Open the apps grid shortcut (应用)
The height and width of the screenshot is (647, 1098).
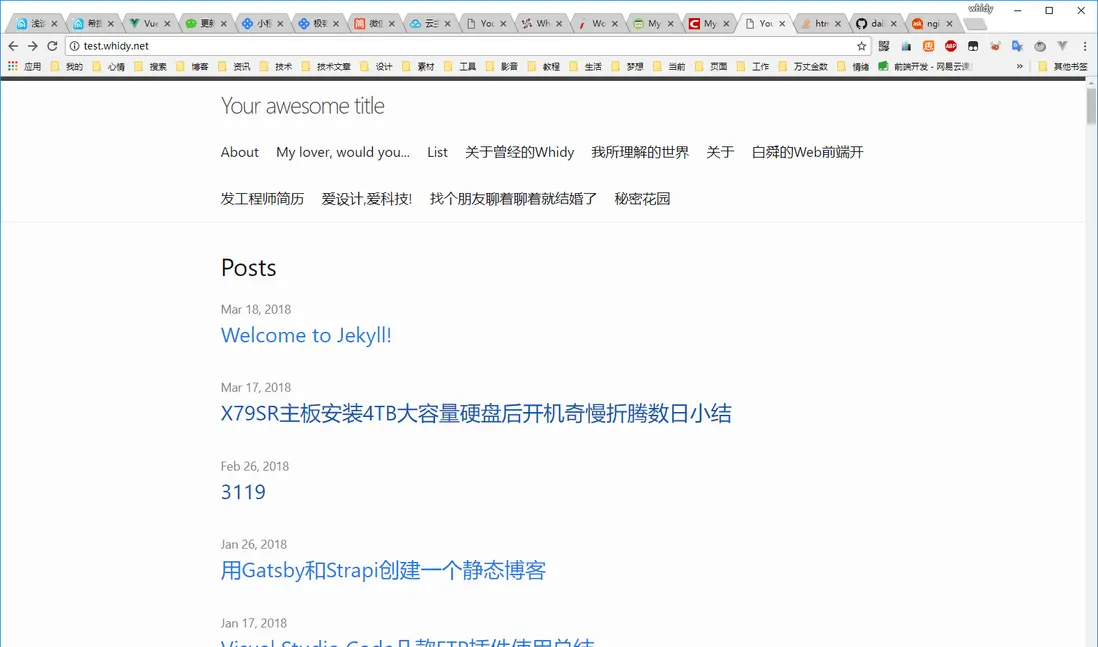[x=25, y=67]
